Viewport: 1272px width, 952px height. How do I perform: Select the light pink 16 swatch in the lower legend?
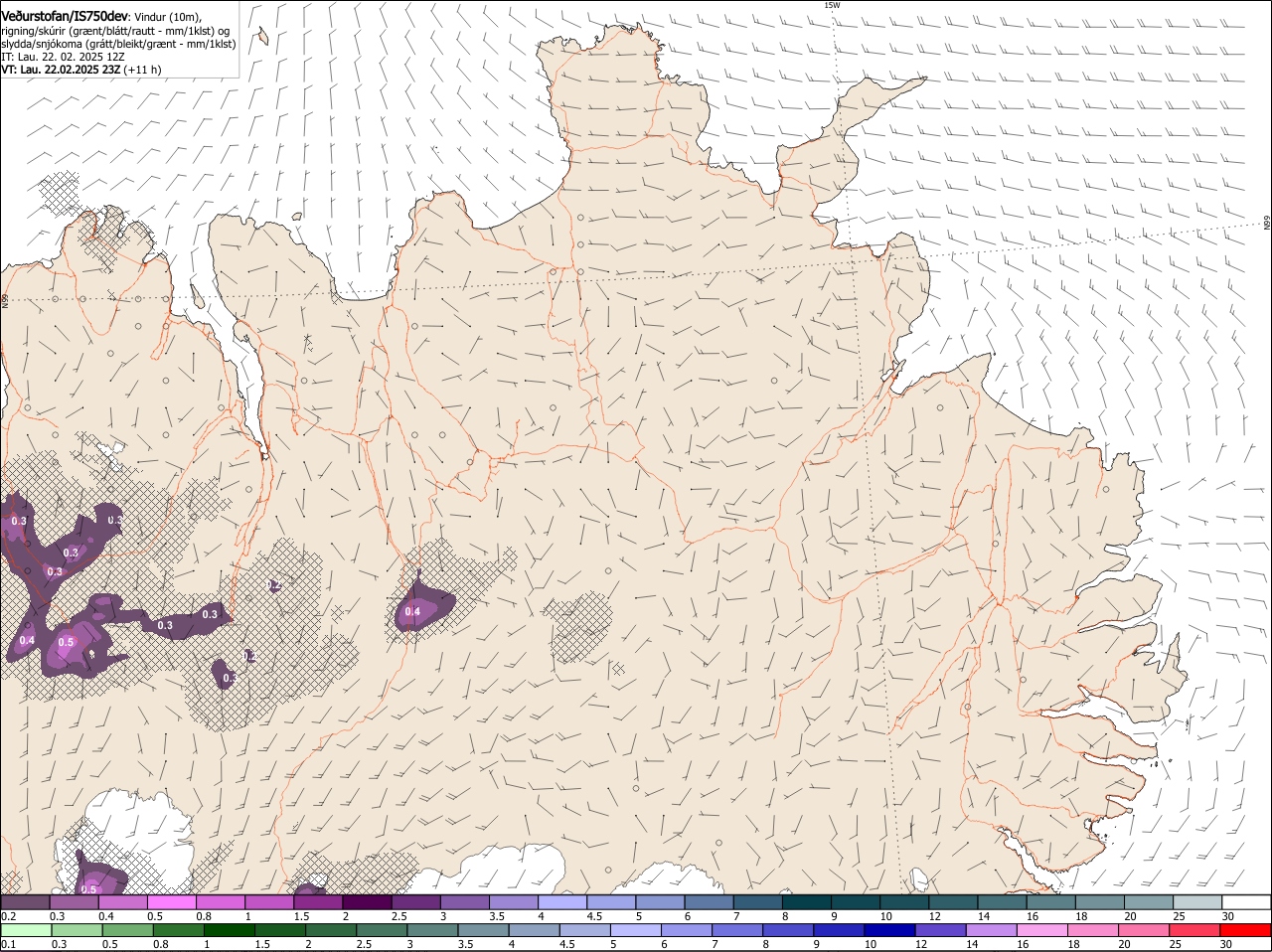click(x=1042, y=930)
